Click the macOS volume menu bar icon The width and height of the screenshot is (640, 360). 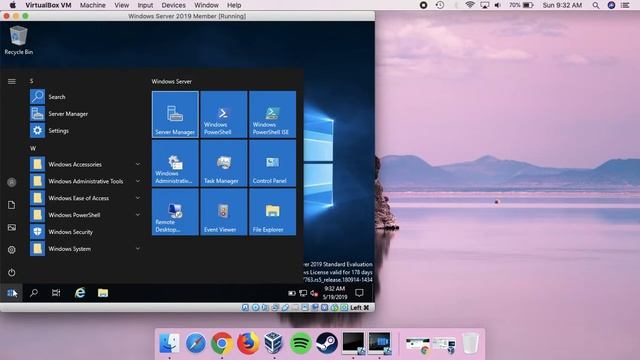pos(498,5)
